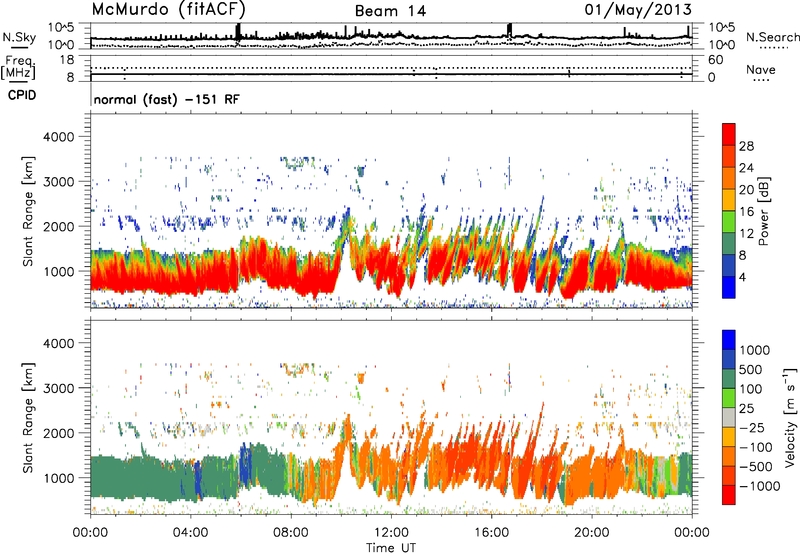This screenshot has width=800, height=554.
Task: Click the 10^5 left label of noise plot
Action: click(61, 28)
